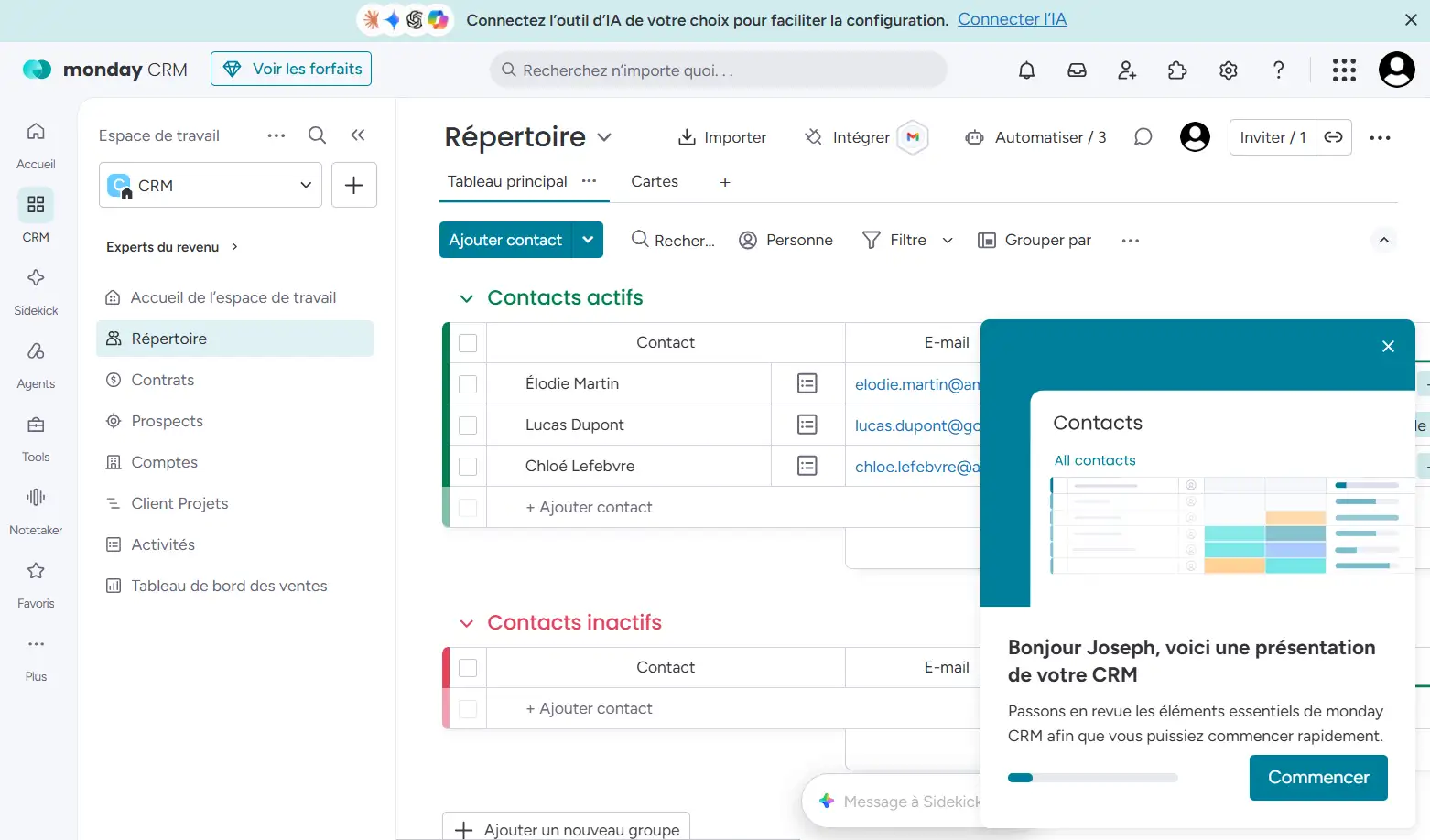Open Agents in the left rail

point(36,365)
